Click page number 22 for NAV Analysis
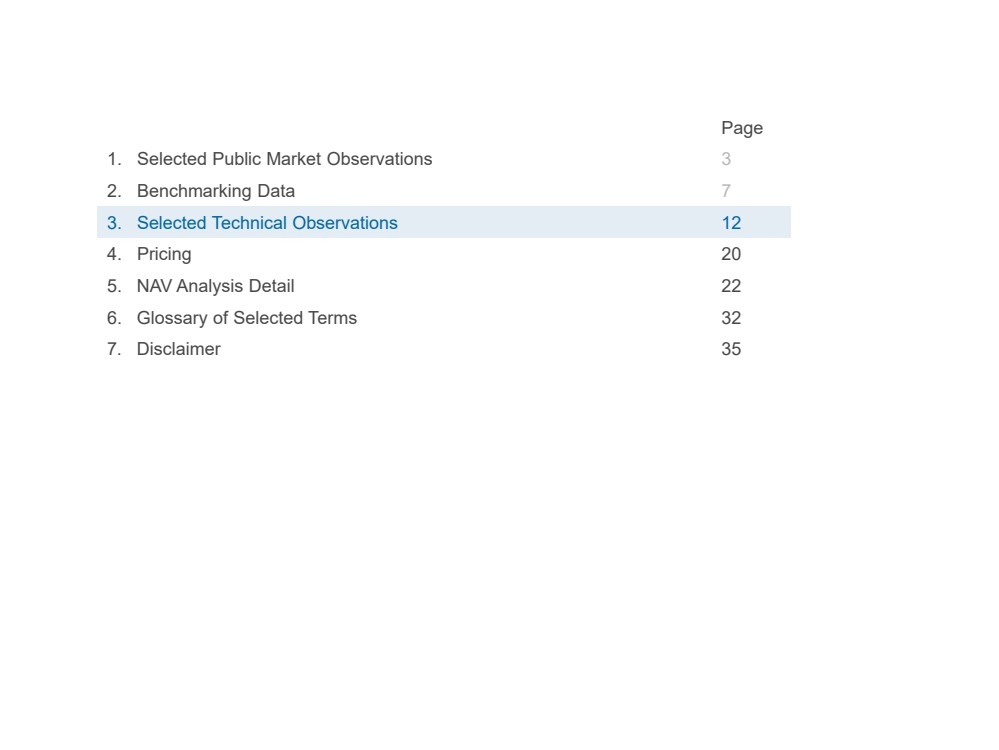The image size is (999, 750). 731,286
